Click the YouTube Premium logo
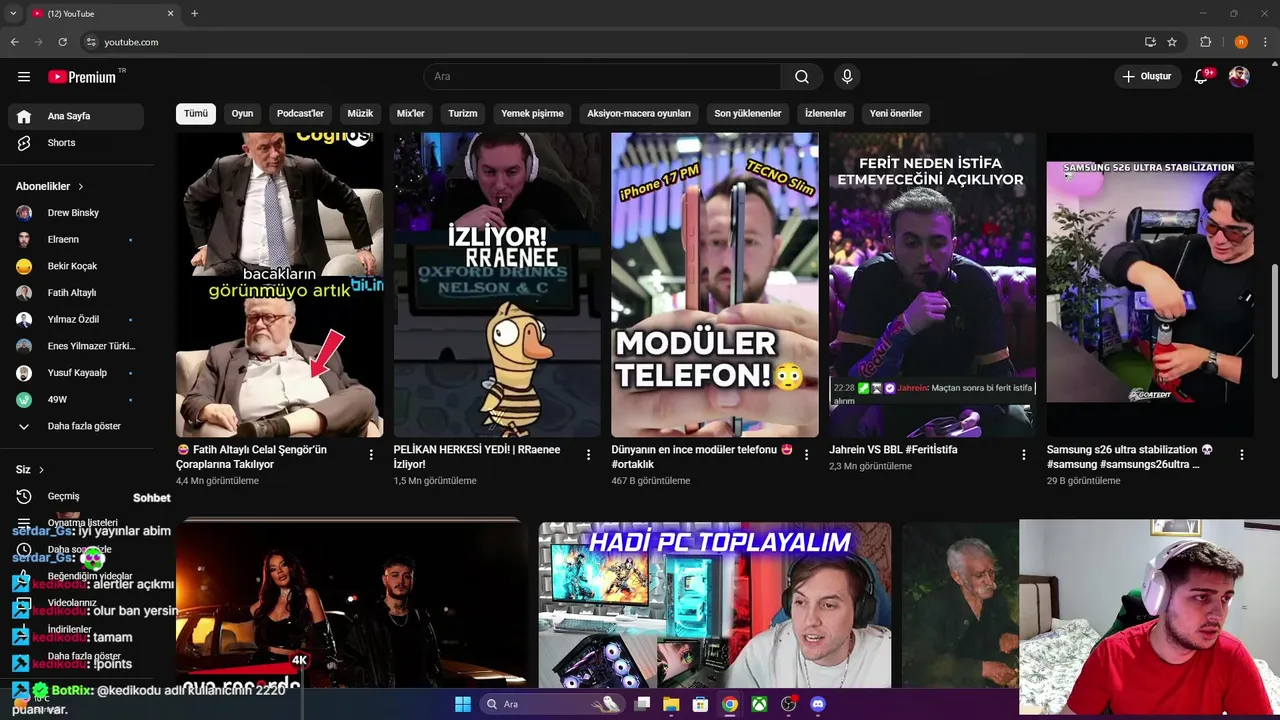This screenshot has width=1280, height=720. (82, 77)
